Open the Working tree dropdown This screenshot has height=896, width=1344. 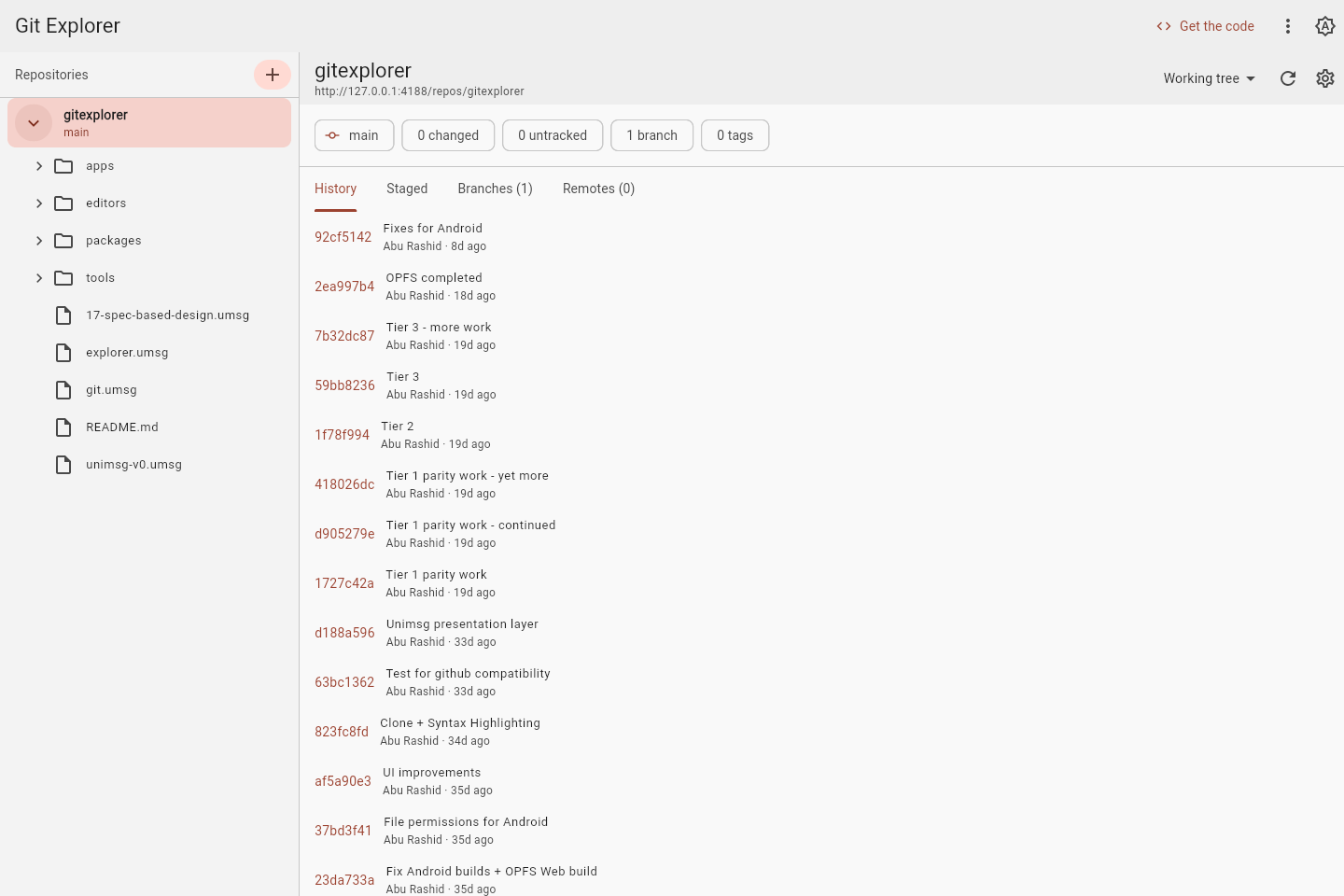[1210, 78]
